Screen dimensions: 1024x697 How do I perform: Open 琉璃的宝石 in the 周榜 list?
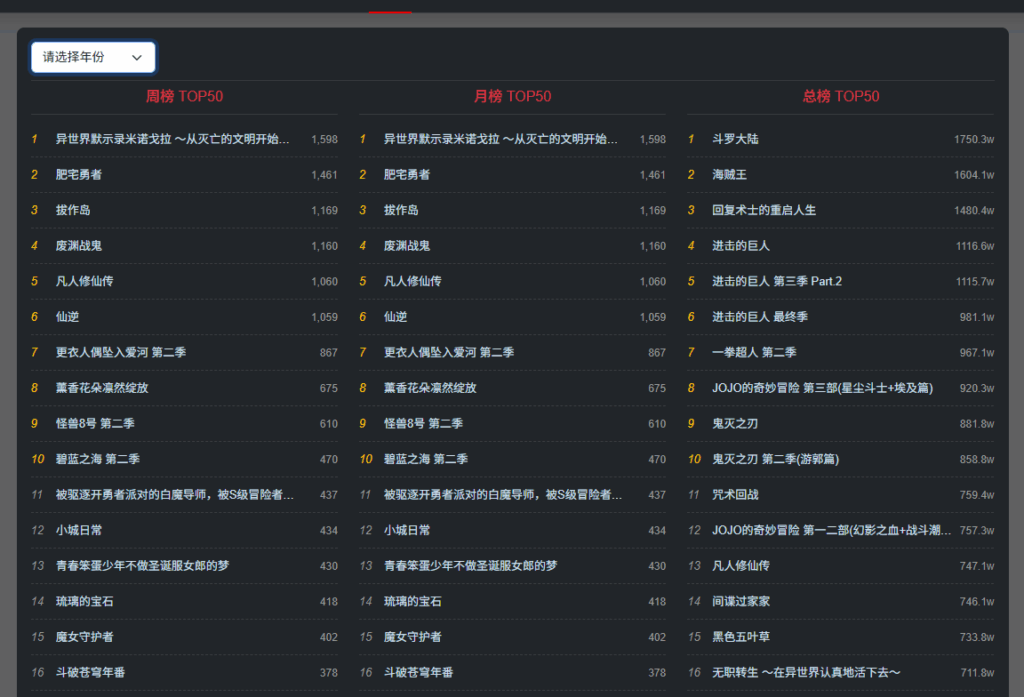click(84, 602)
